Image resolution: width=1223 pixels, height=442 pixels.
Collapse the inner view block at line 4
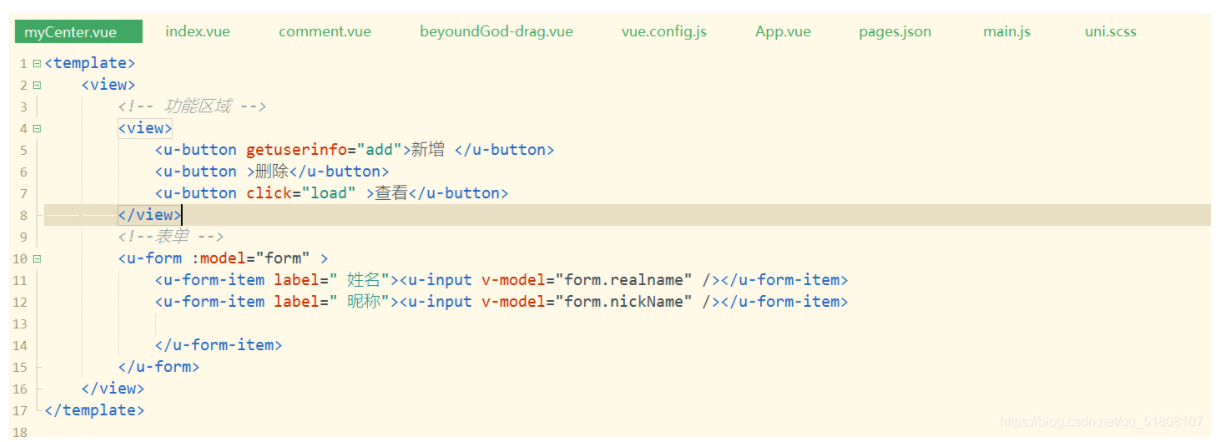[x=37, y=129]
